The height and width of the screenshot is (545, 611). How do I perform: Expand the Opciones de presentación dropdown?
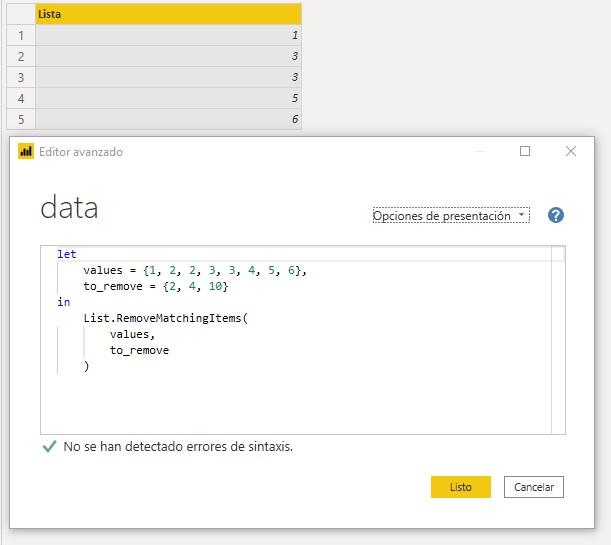coord(450,216)
